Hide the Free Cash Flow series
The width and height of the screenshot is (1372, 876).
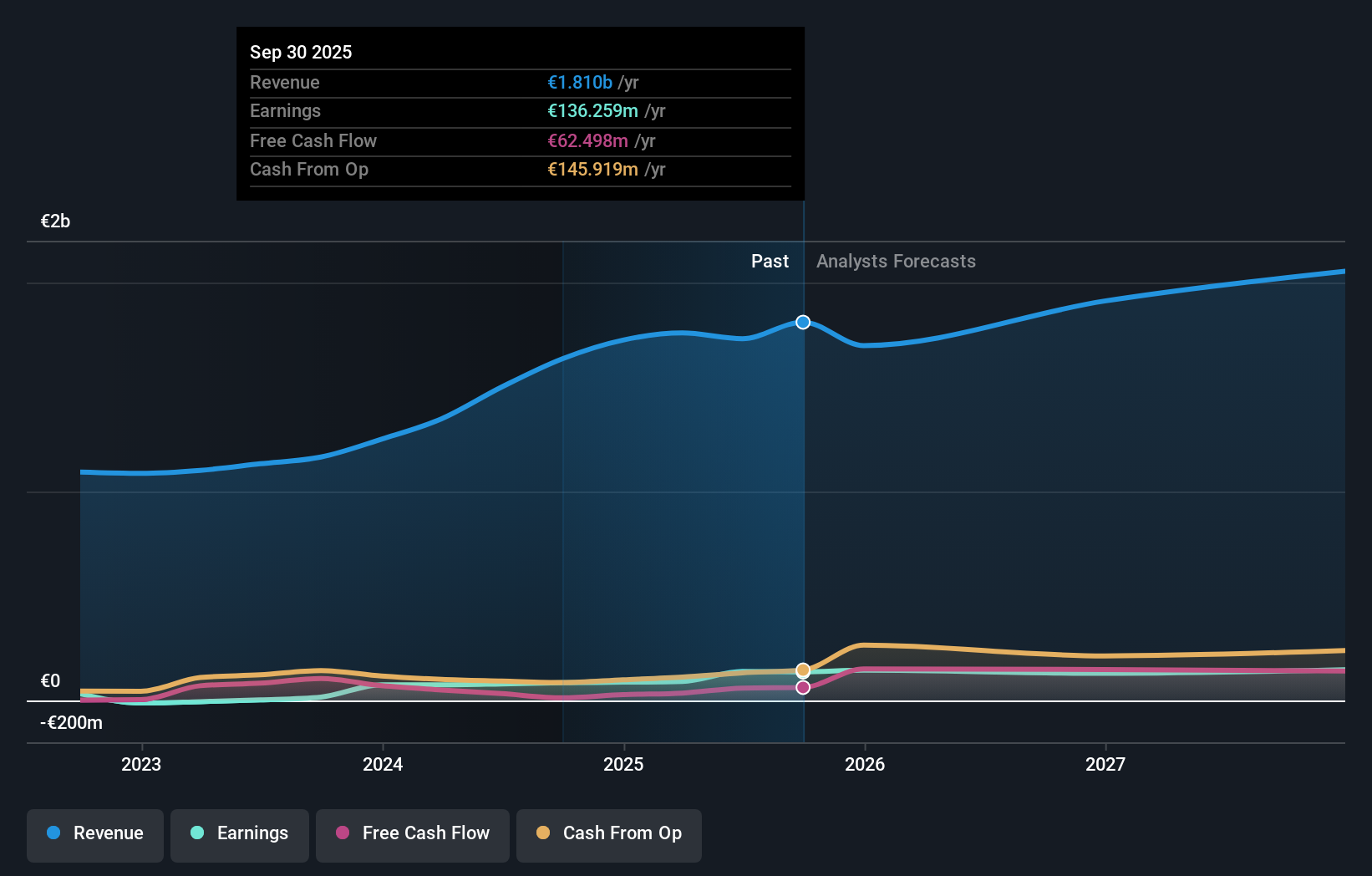pyautogui.click(x=412, y=833)
